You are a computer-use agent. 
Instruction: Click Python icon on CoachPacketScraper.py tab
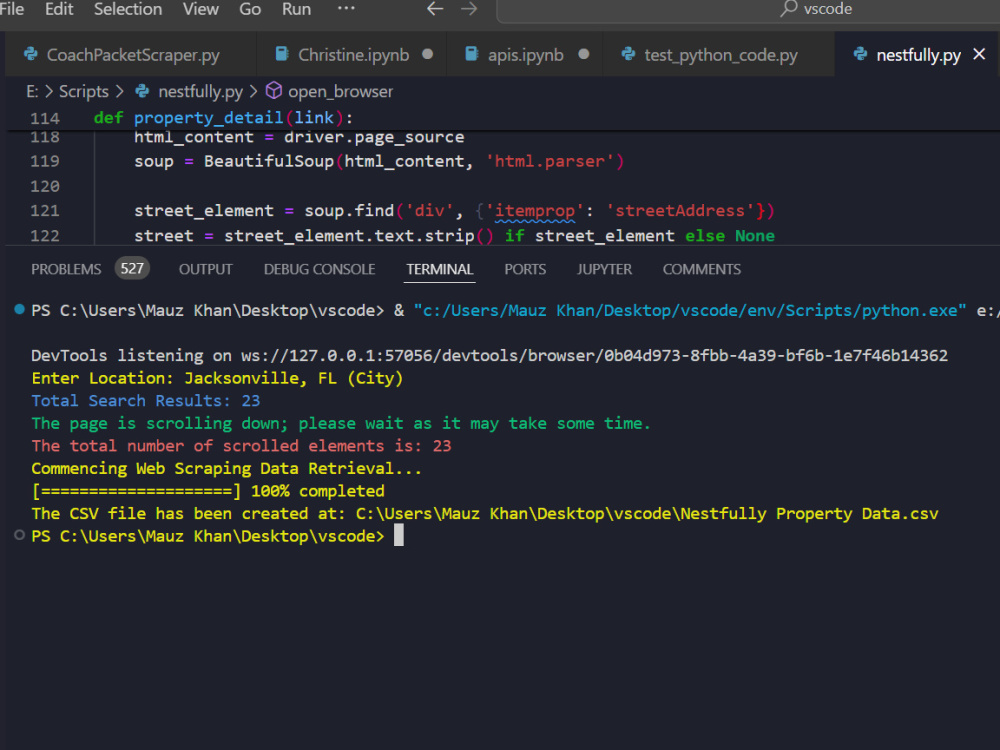point(30,54)
